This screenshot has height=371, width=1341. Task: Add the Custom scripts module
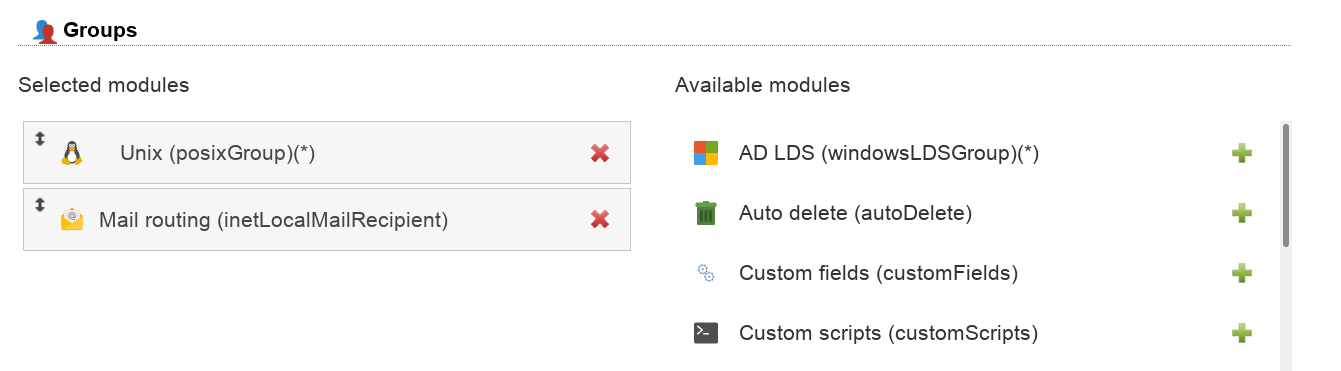coord(1242,333)
